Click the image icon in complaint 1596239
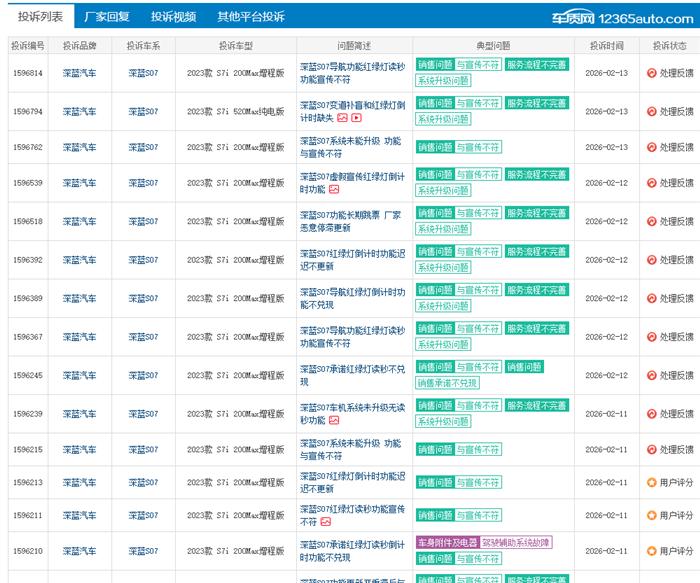700x583 pixels. 334,420
